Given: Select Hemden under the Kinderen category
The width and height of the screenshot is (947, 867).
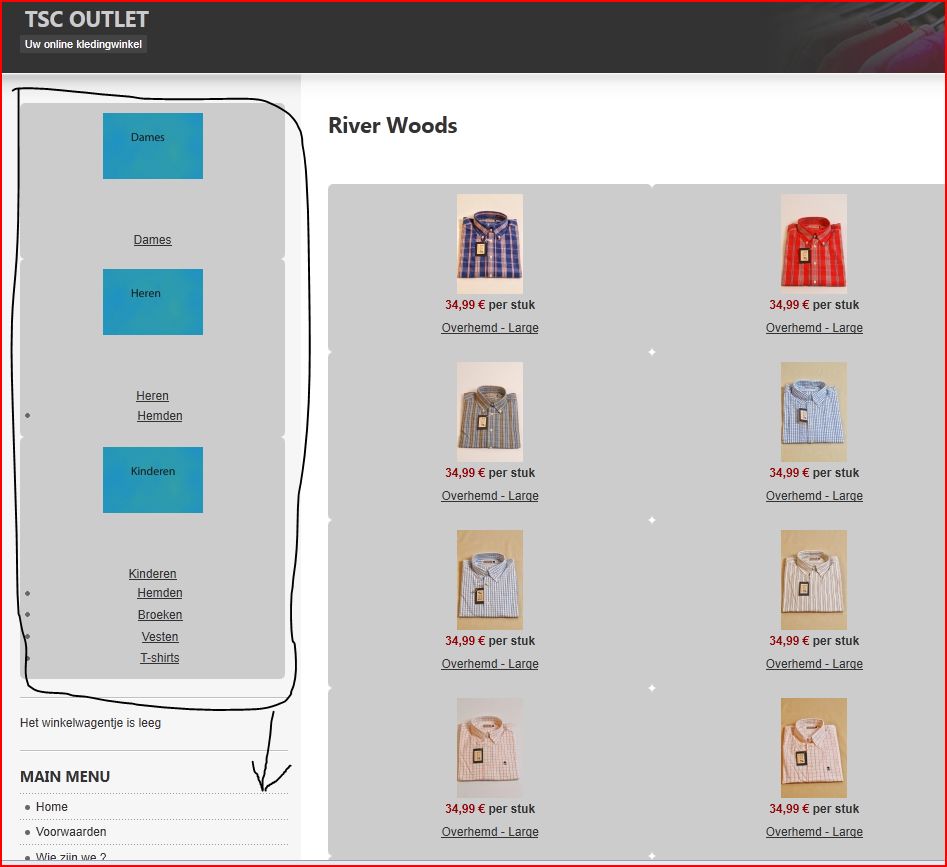Looking at the screenshot, I should pyautogui.click(x=159, y=593).
